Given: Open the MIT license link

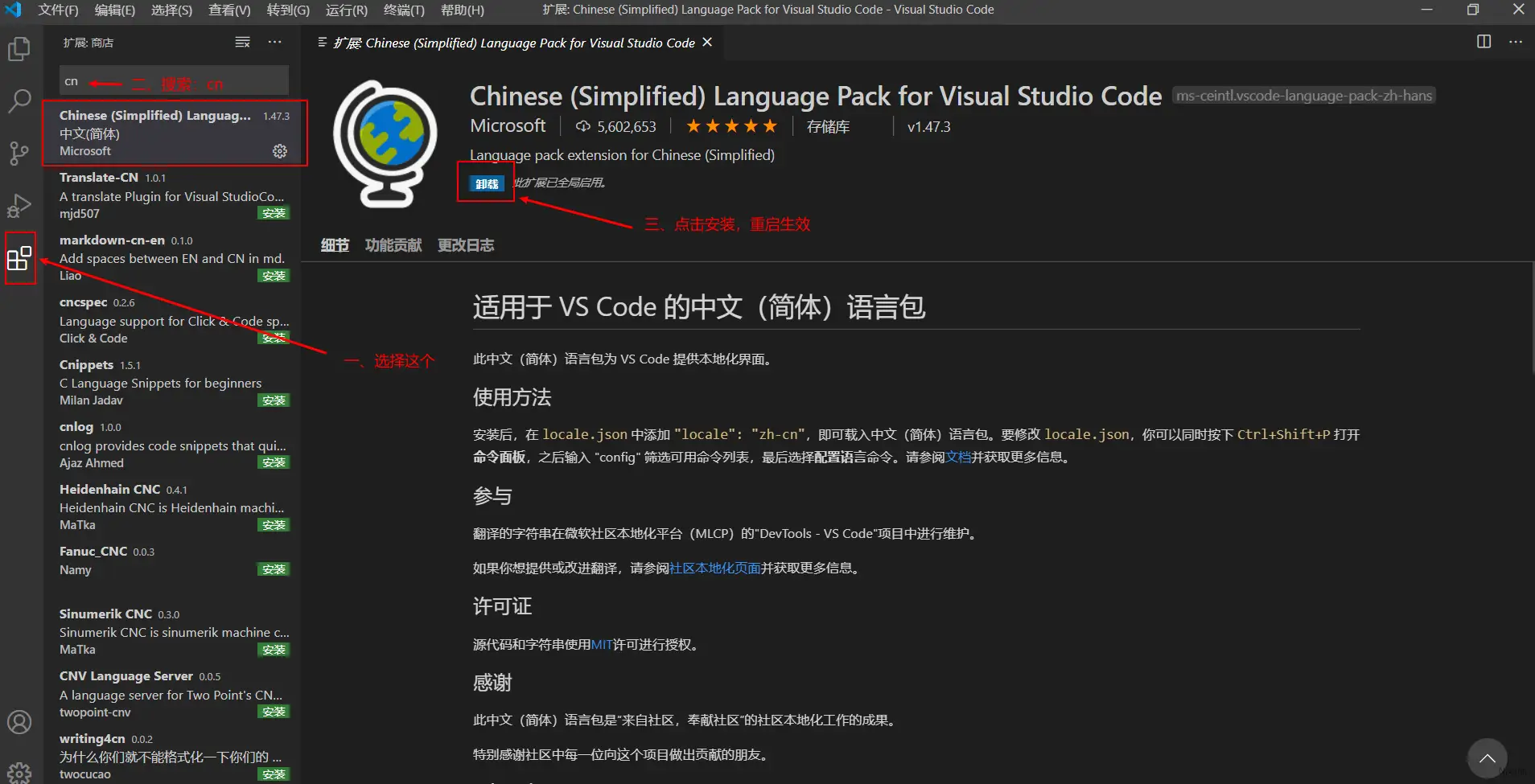Looking at the screenshot, I should click(x=602, y=644).
